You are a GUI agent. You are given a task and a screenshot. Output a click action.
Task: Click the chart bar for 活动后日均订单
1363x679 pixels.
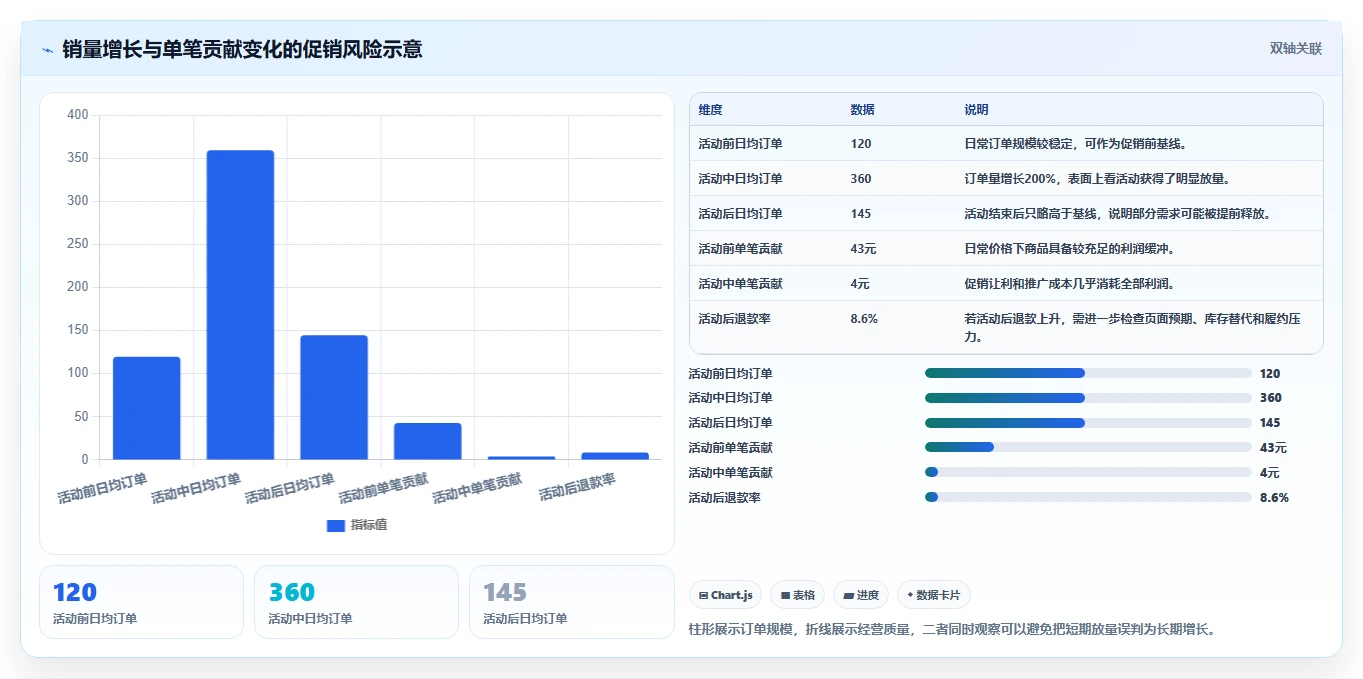(x=334, y=398)
